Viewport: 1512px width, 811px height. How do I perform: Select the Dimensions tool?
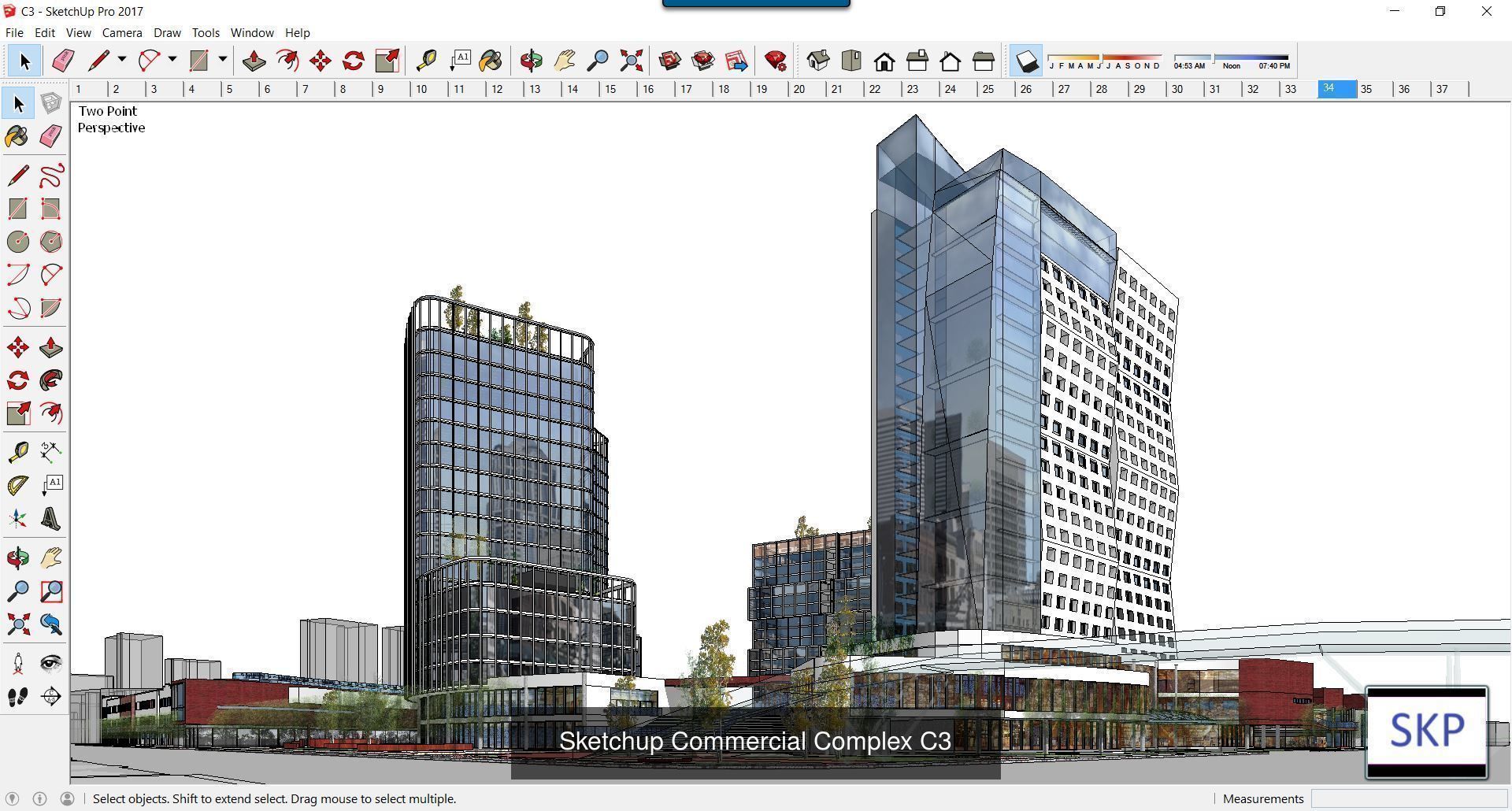(51, 452)
